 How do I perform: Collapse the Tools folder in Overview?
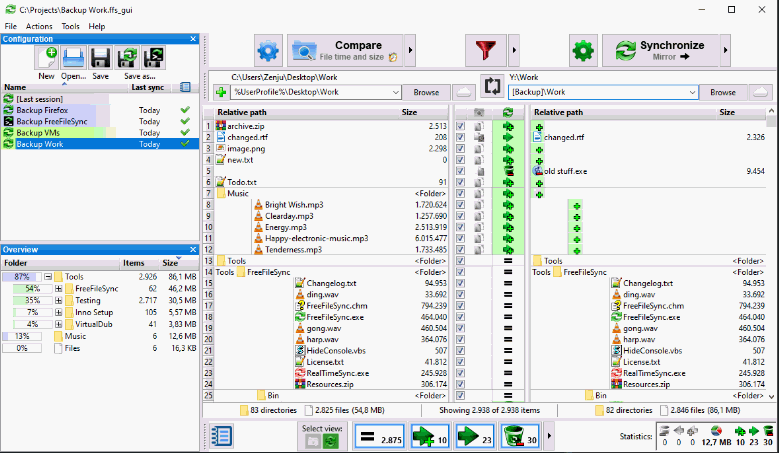[x=48, y=277]
